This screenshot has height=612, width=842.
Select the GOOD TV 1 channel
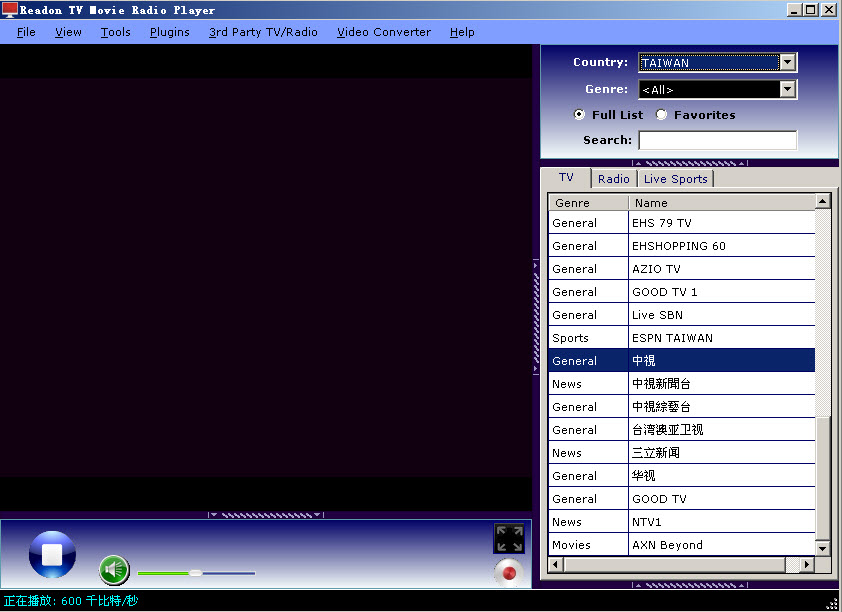681,292
